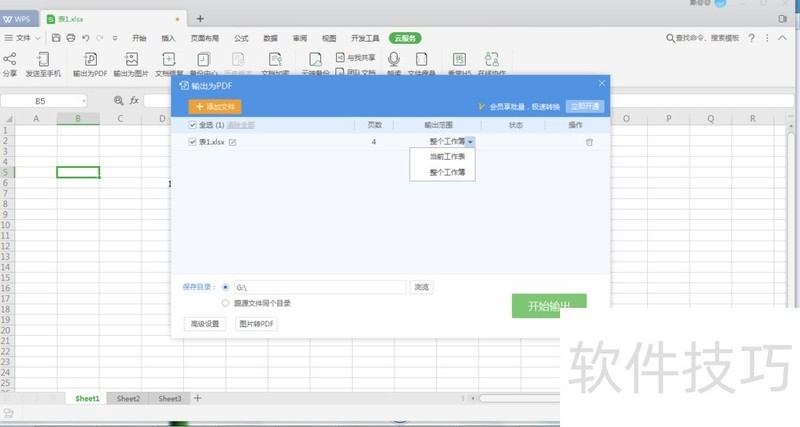Click the 输出为图片 ribbon icon
Screen dimensions: 800x427
pos(131,60)
